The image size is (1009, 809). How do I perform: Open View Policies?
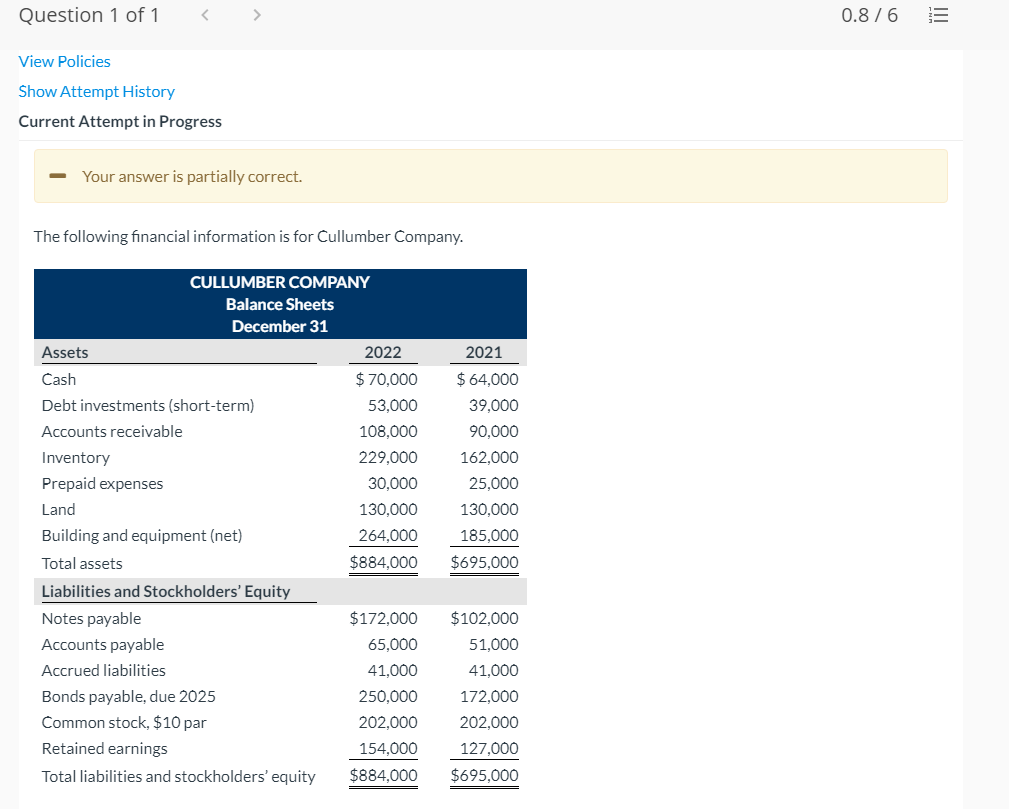[64, 61]
